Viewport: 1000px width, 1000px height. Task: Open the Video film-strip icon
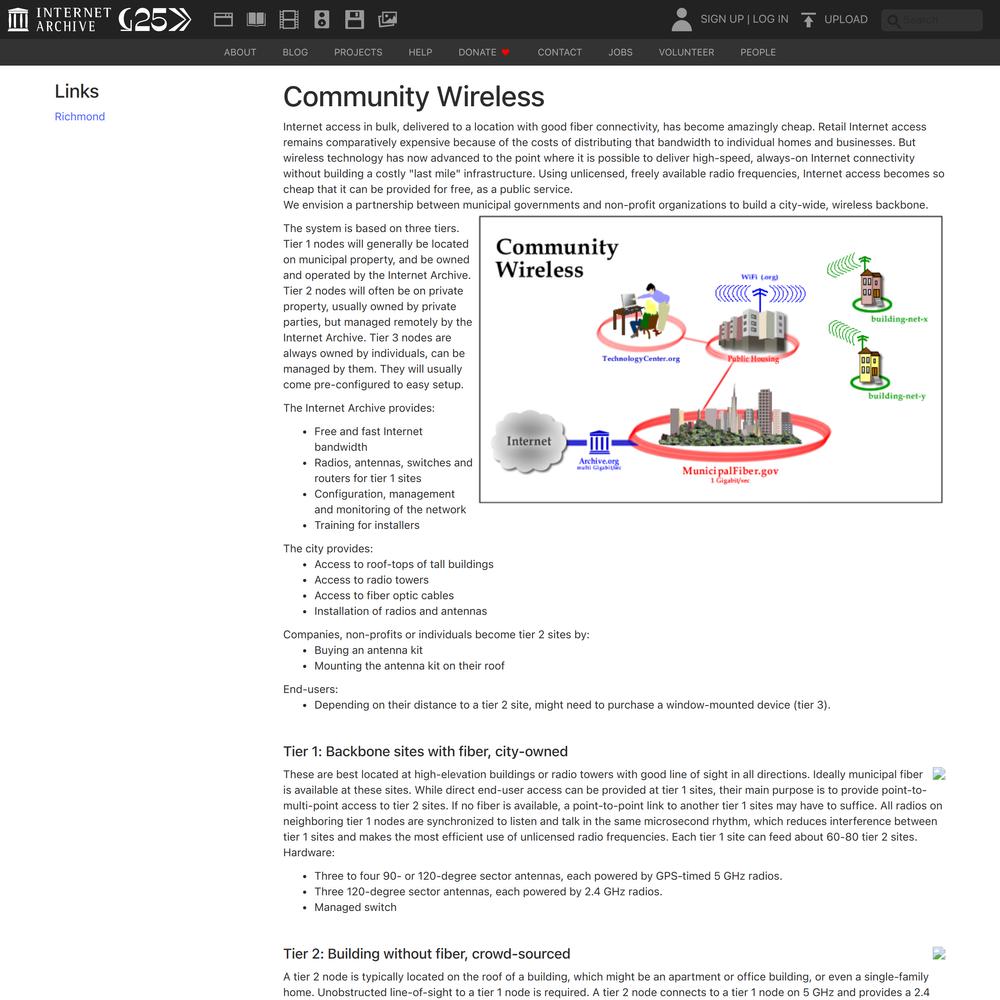[289, 20]
